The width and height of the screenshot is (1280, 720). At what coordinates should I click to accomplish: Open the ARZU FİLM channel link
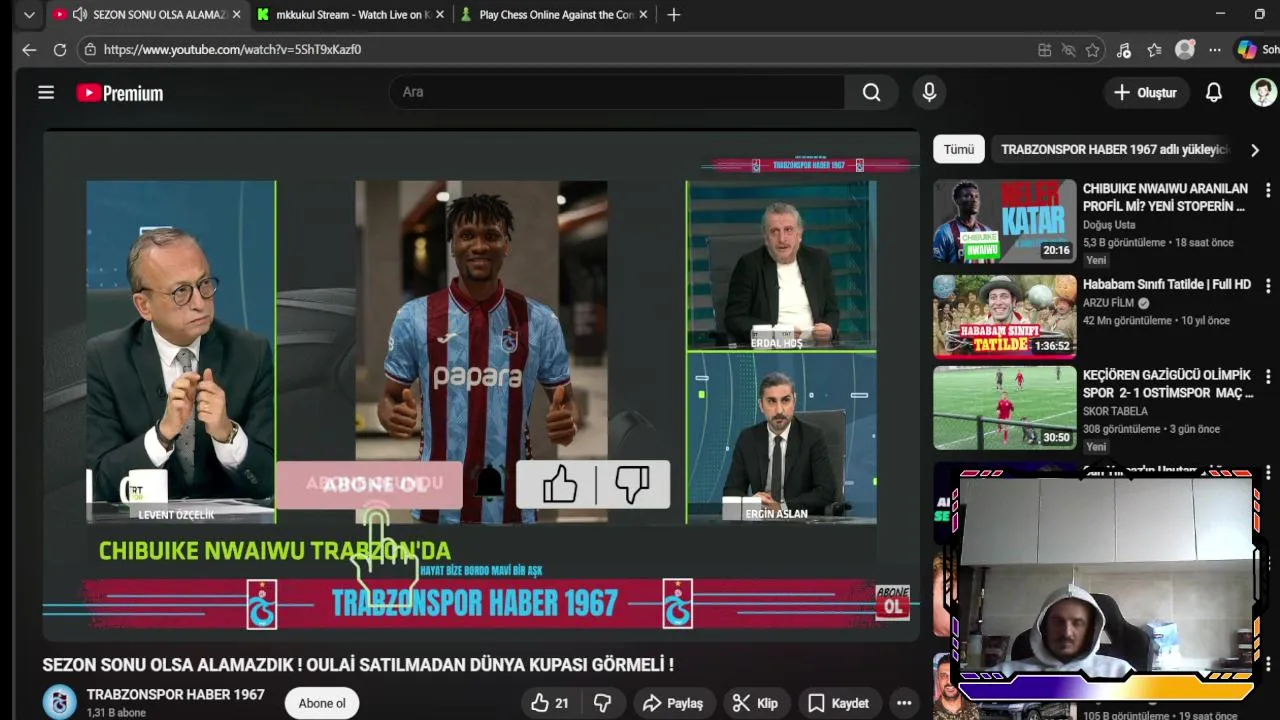(x=1108, y=303)
